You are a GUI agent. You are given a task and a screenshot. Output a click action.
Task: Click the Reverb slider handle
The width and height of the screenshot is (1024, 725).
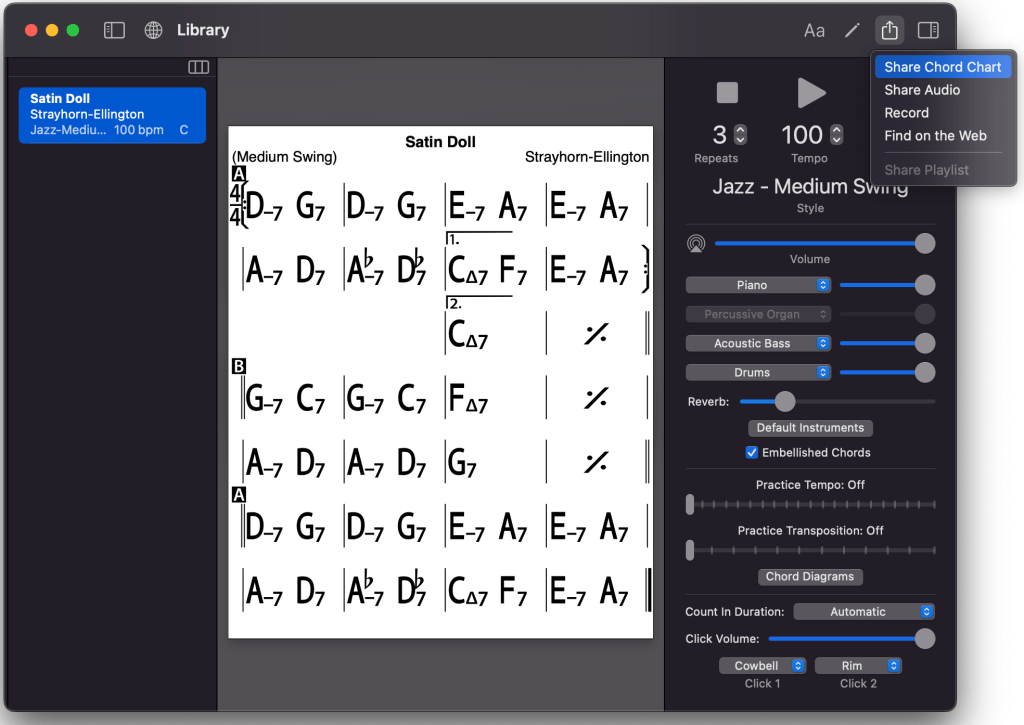point(785,401)
